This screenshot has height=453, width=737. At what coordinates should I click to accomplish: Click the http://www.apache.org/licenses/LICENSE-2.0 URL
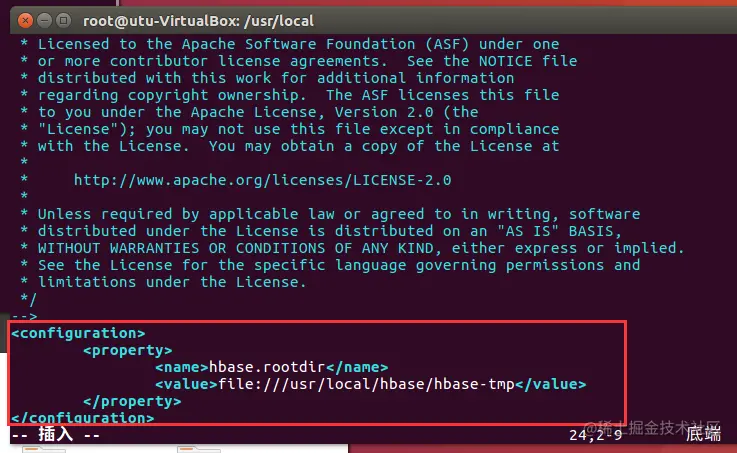pos(262,180)
